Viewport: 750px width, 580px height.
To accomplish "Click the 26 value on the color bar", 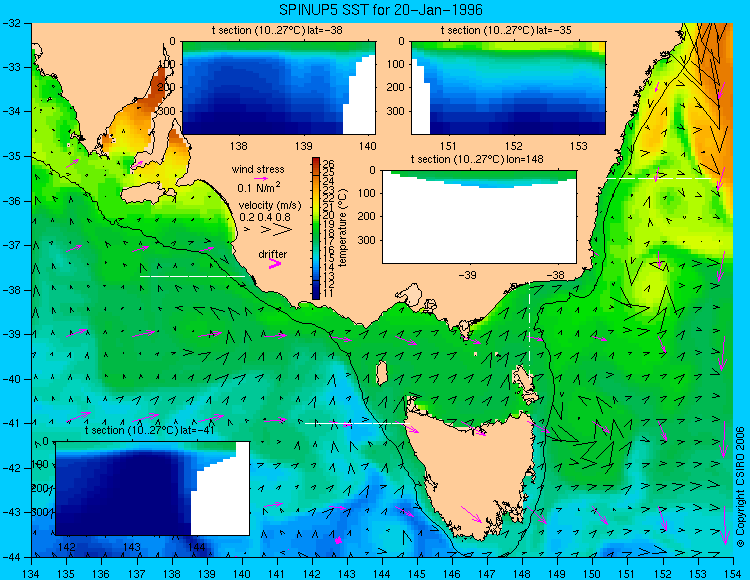I will [328, 163].
